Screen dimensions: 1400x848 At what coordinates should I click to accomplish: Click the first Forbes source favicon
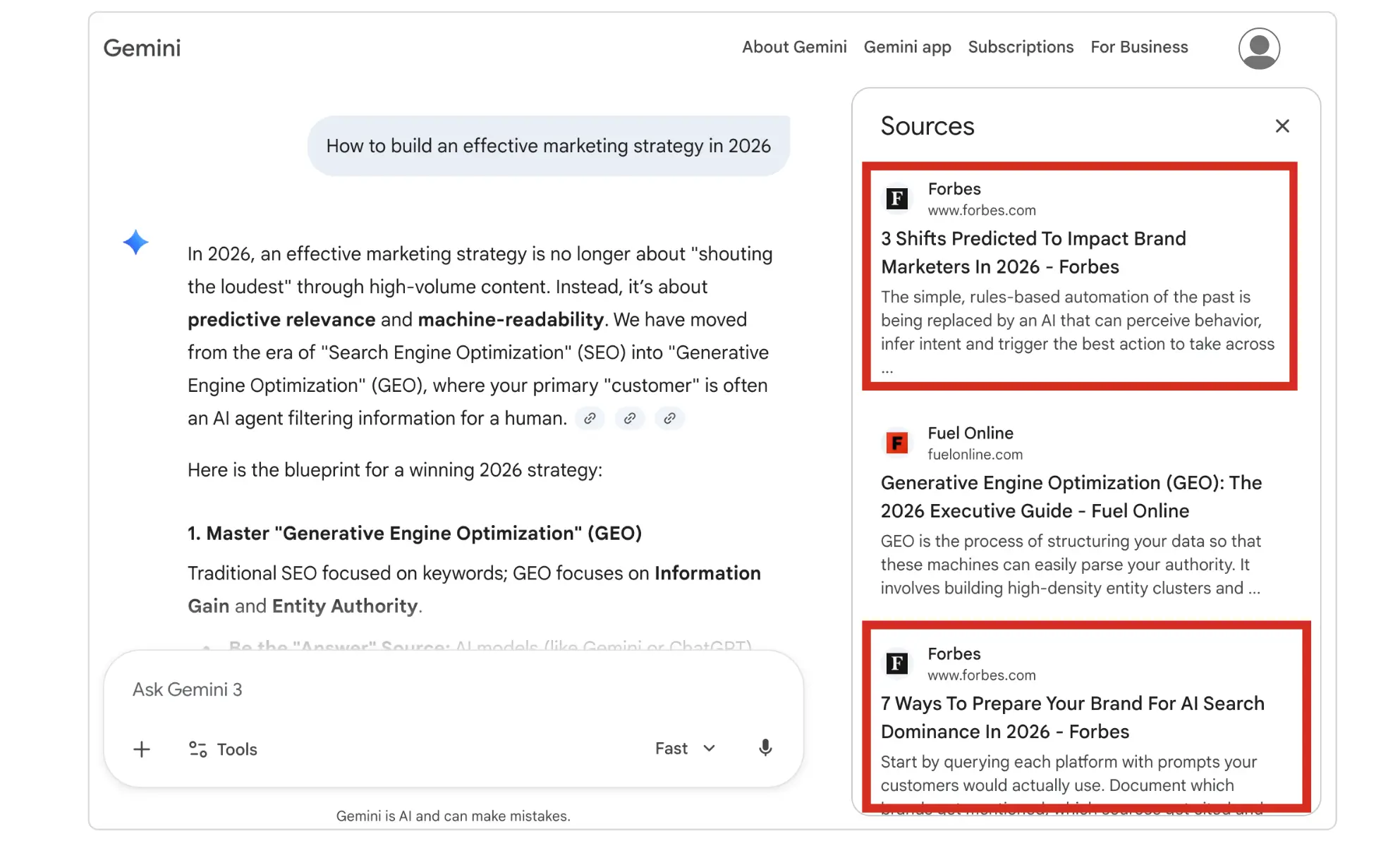click(896, 198)
